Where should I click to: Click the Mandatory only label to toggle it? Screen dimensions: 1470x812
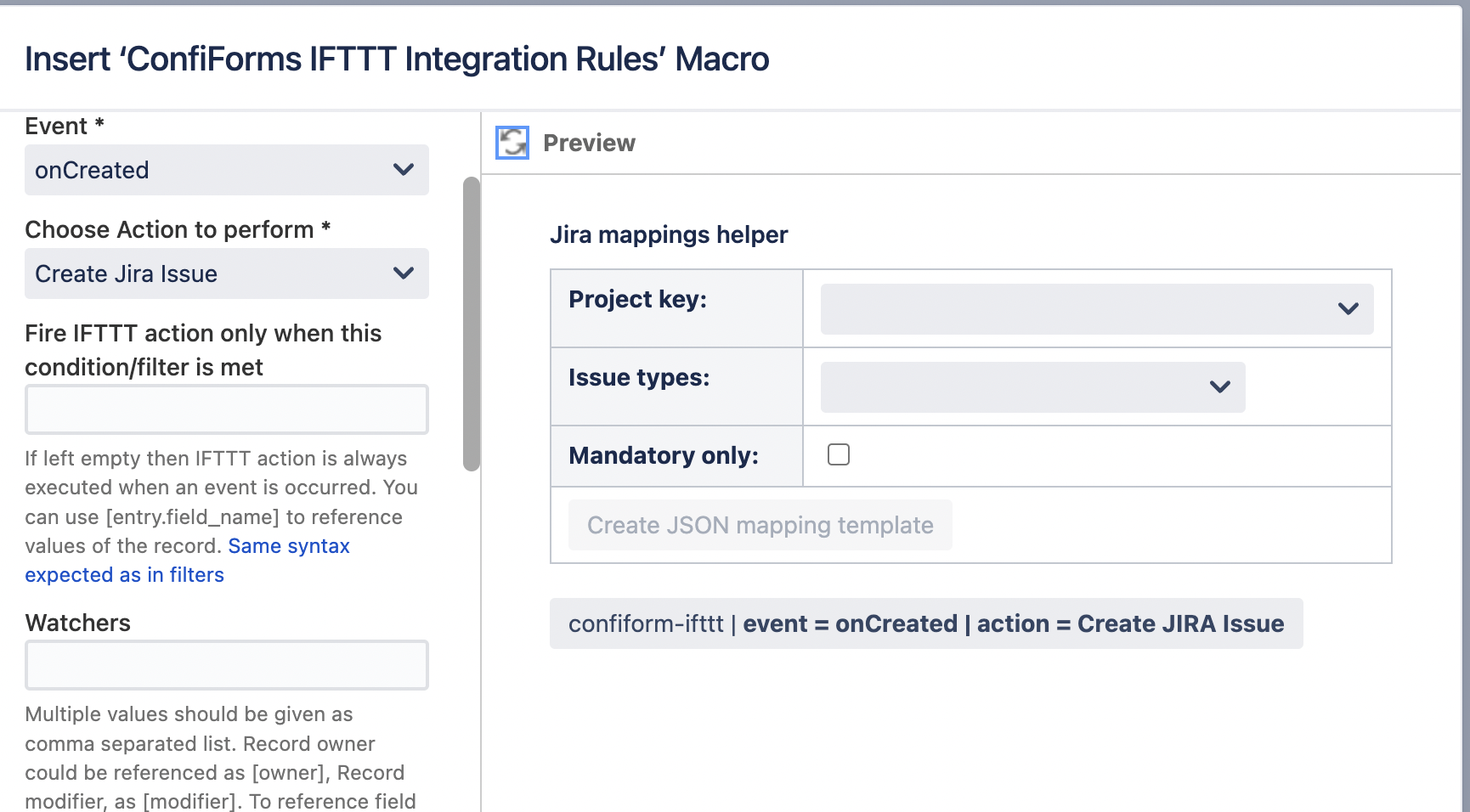point(663,455)
